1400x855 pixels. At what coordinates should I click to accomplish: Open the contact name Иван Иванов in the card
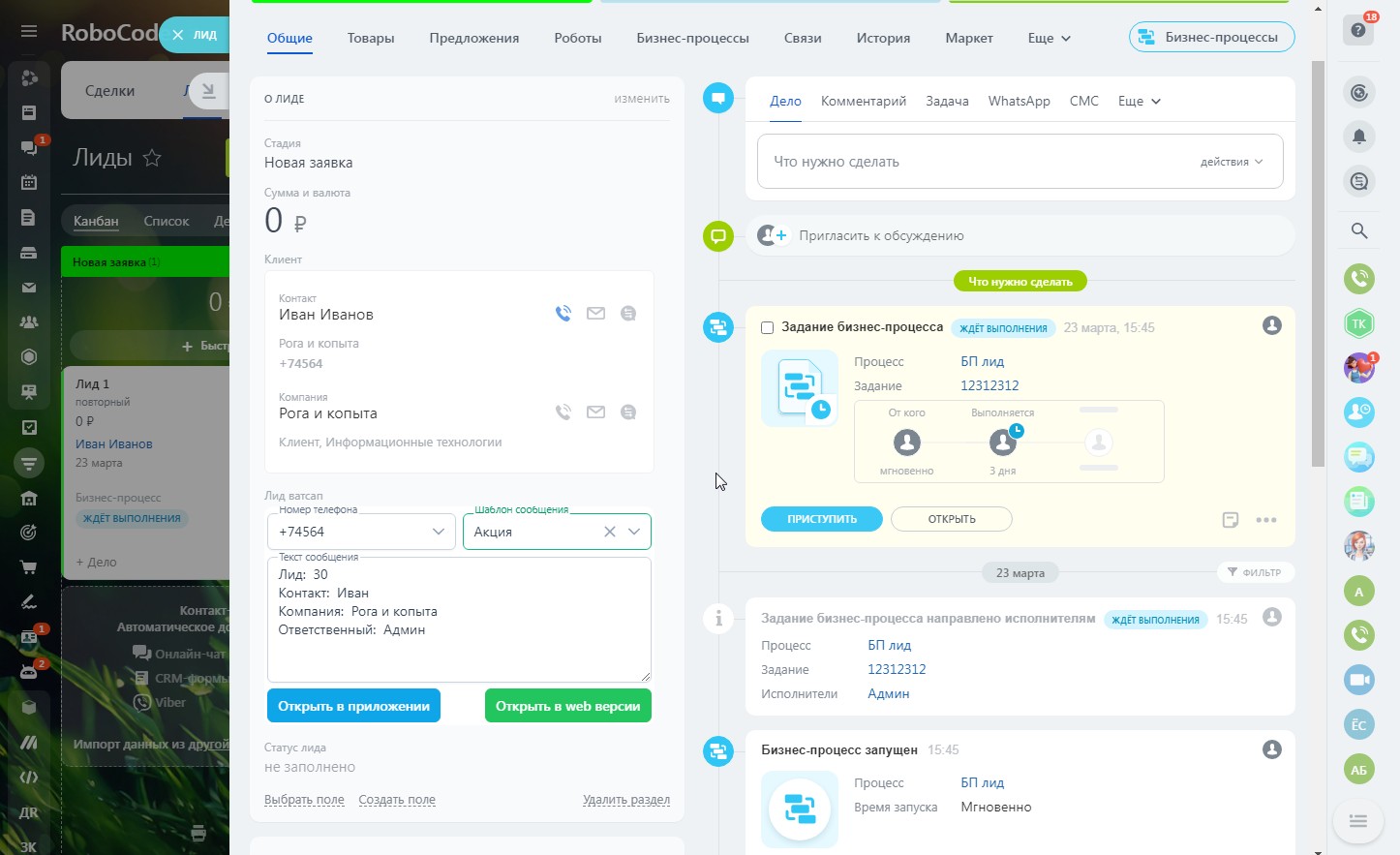point(326,315)
